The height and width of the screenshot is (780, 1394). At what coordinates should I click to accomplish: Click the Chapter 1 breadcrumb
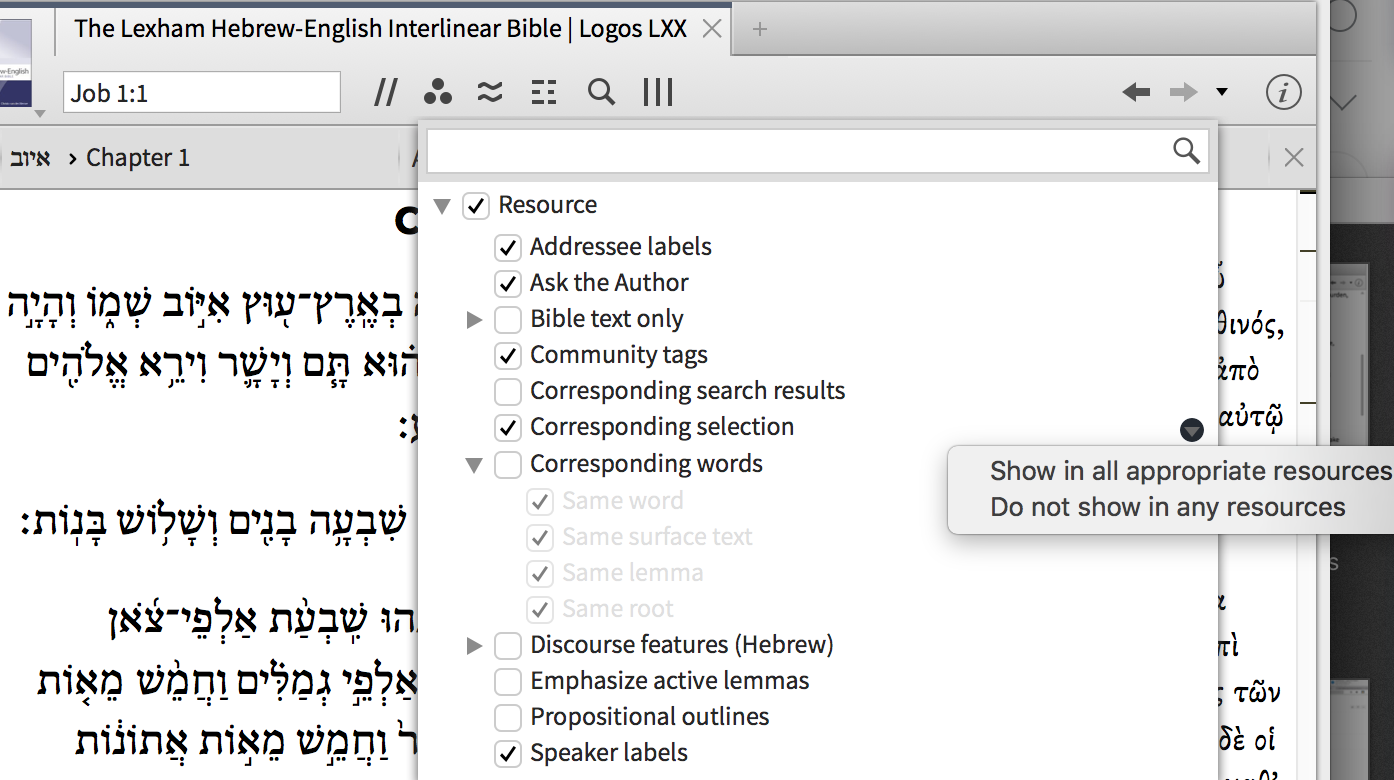click(x=138, y=157)
